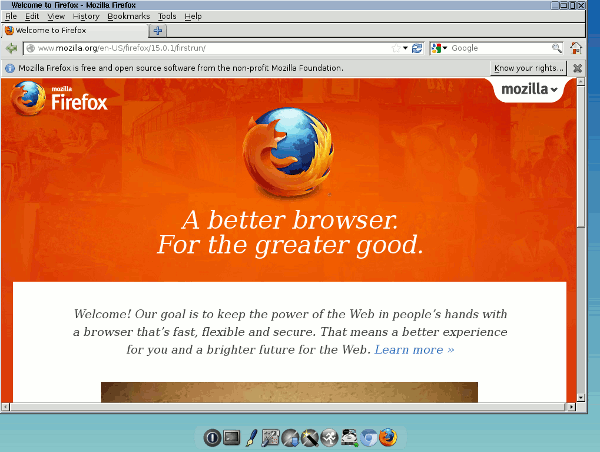Image resolution: width=600 pixels, height=452 pixels.
Task: Open the control panel tools dock icon
Action: coord(271,437)
